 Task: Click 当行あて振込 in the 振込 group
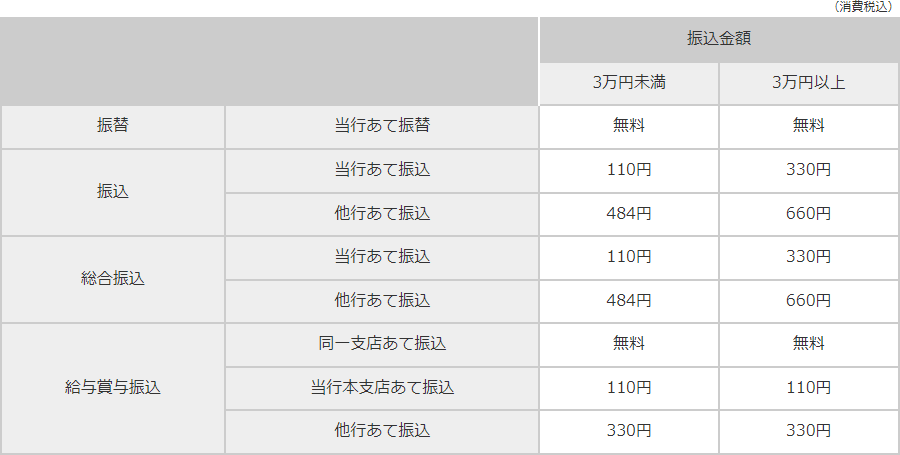382,170
